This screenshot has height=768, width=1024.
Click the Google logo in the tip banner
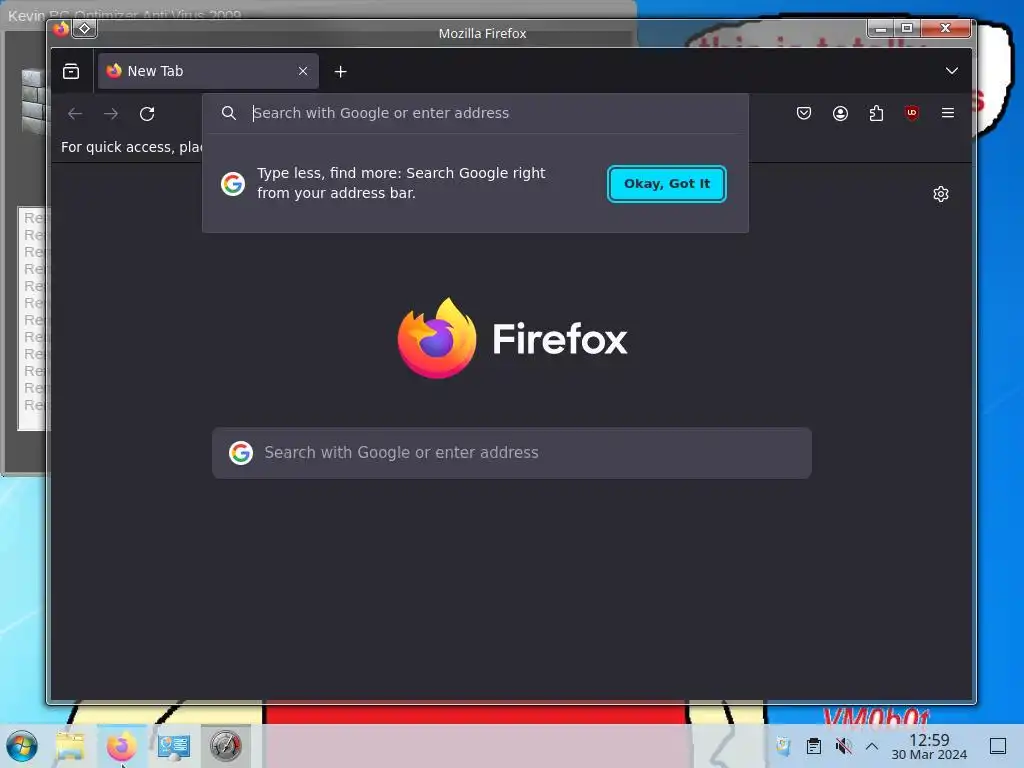coord(232,184)
